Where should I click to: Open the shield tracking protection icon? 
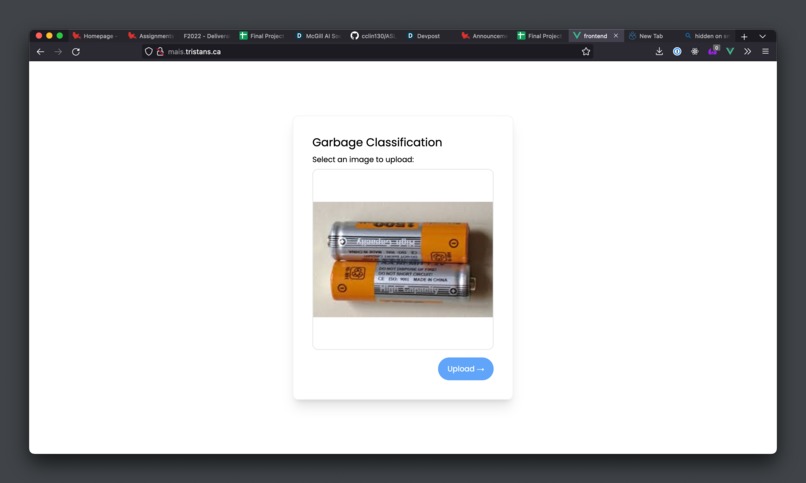(x=149, y=51)
